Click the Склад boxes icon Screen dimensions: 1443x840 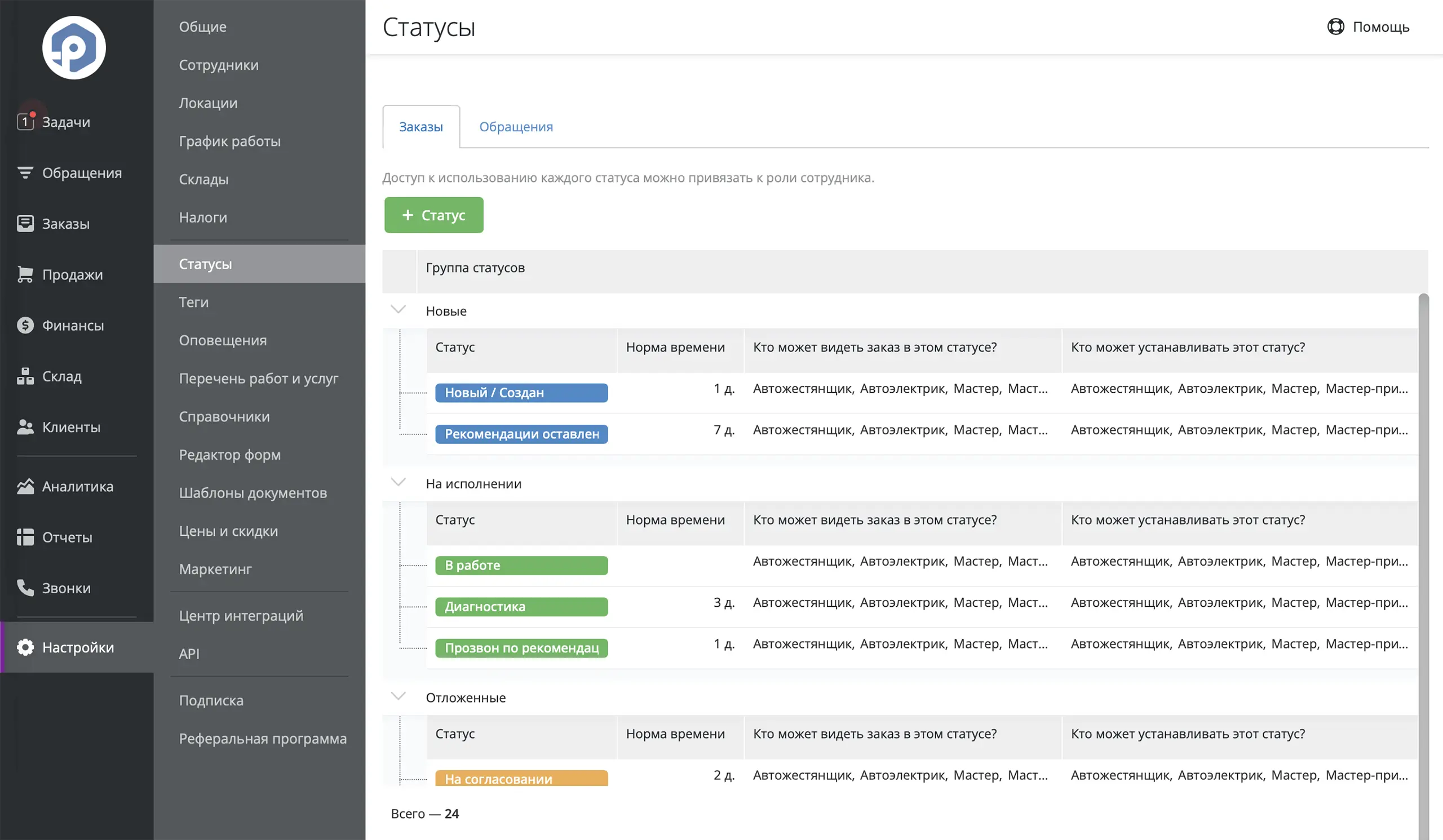(x=25, y=376)
